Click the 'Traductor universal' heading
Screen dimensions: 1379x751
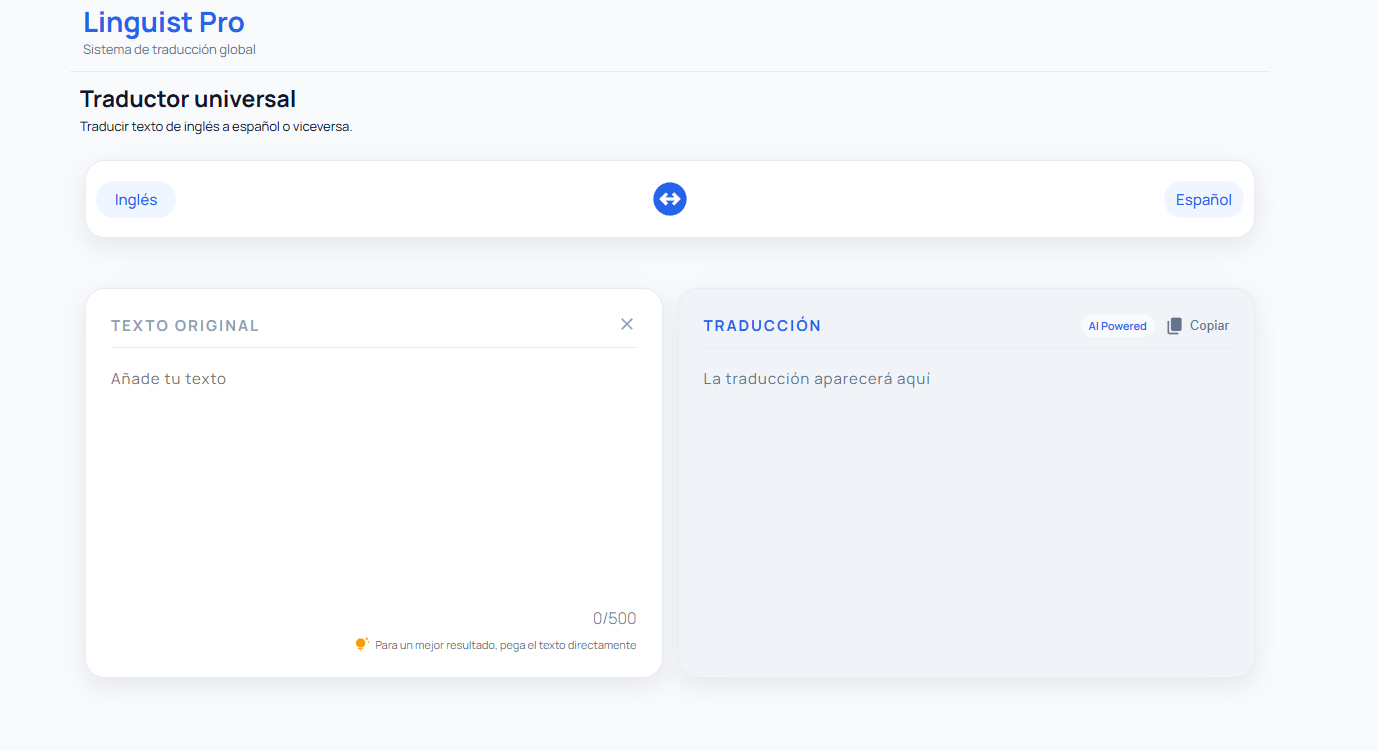coord(188,99)
